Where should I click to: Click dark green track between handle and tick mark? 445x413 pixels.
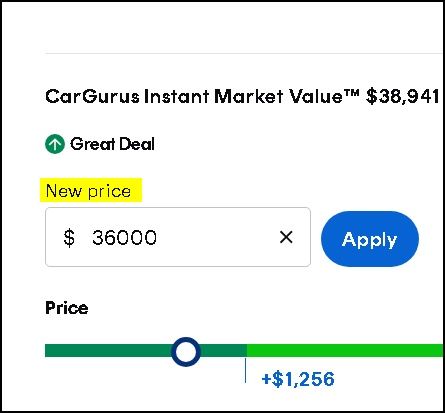(223, 351)
